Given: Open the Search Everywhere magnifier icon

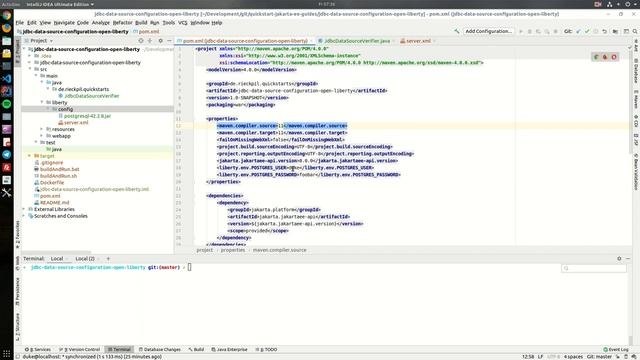Looking at the screenshot, I should point(635,31).
